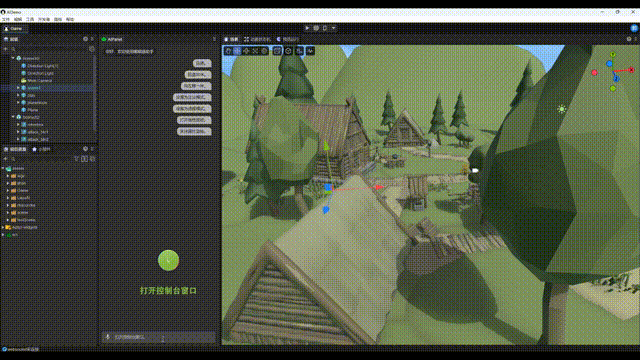This screenshot has width=640, height=360.
Task: Click the Play button in top toolbar
Action: pyautogui.click(x=307, y=28)
